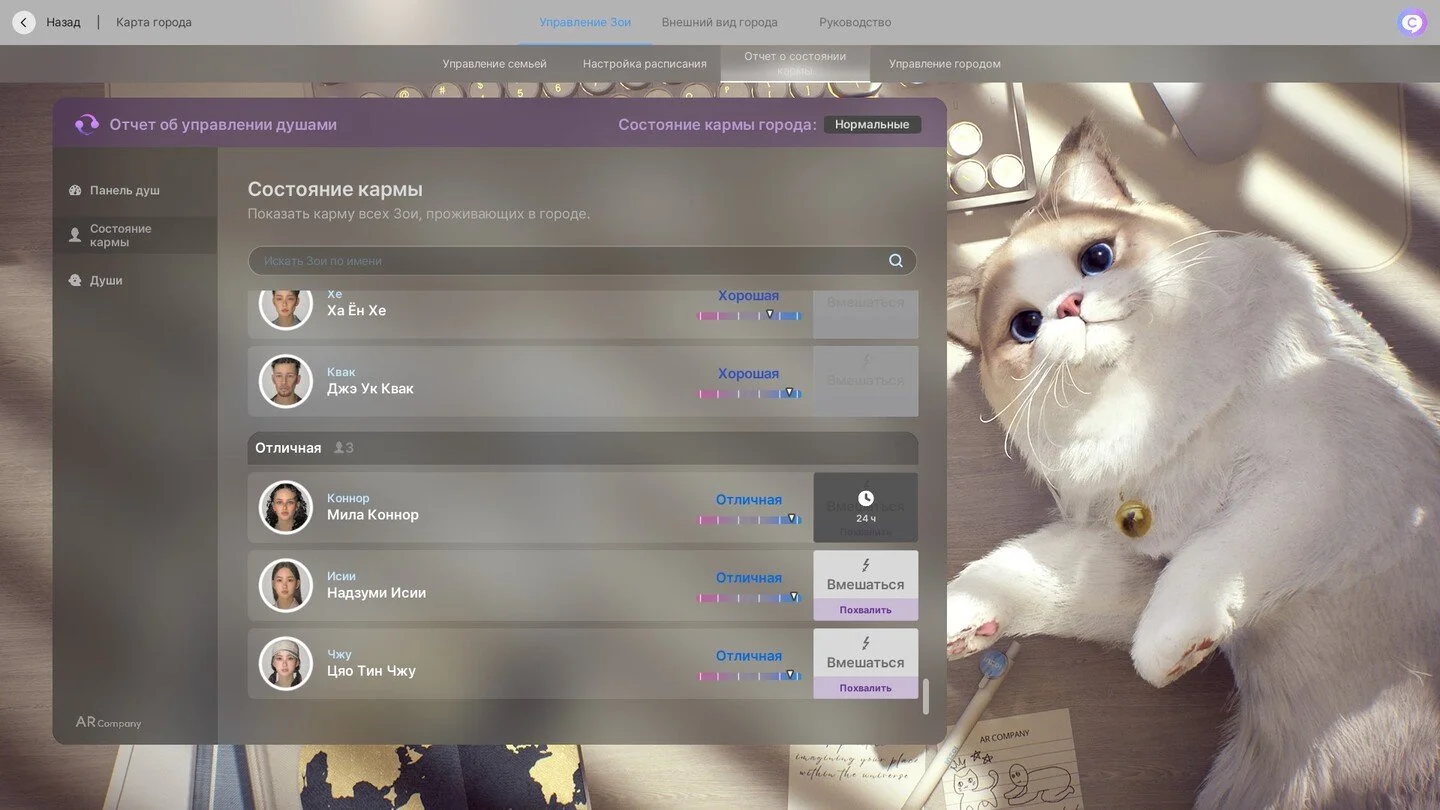
Task: Click the Состояние кармы sidebar person icon
Action: pyautogui.click(x=75, y=235)
